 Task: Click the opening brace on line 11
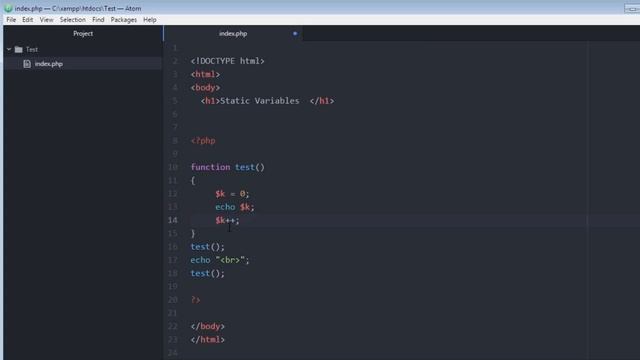pos(193,180)
